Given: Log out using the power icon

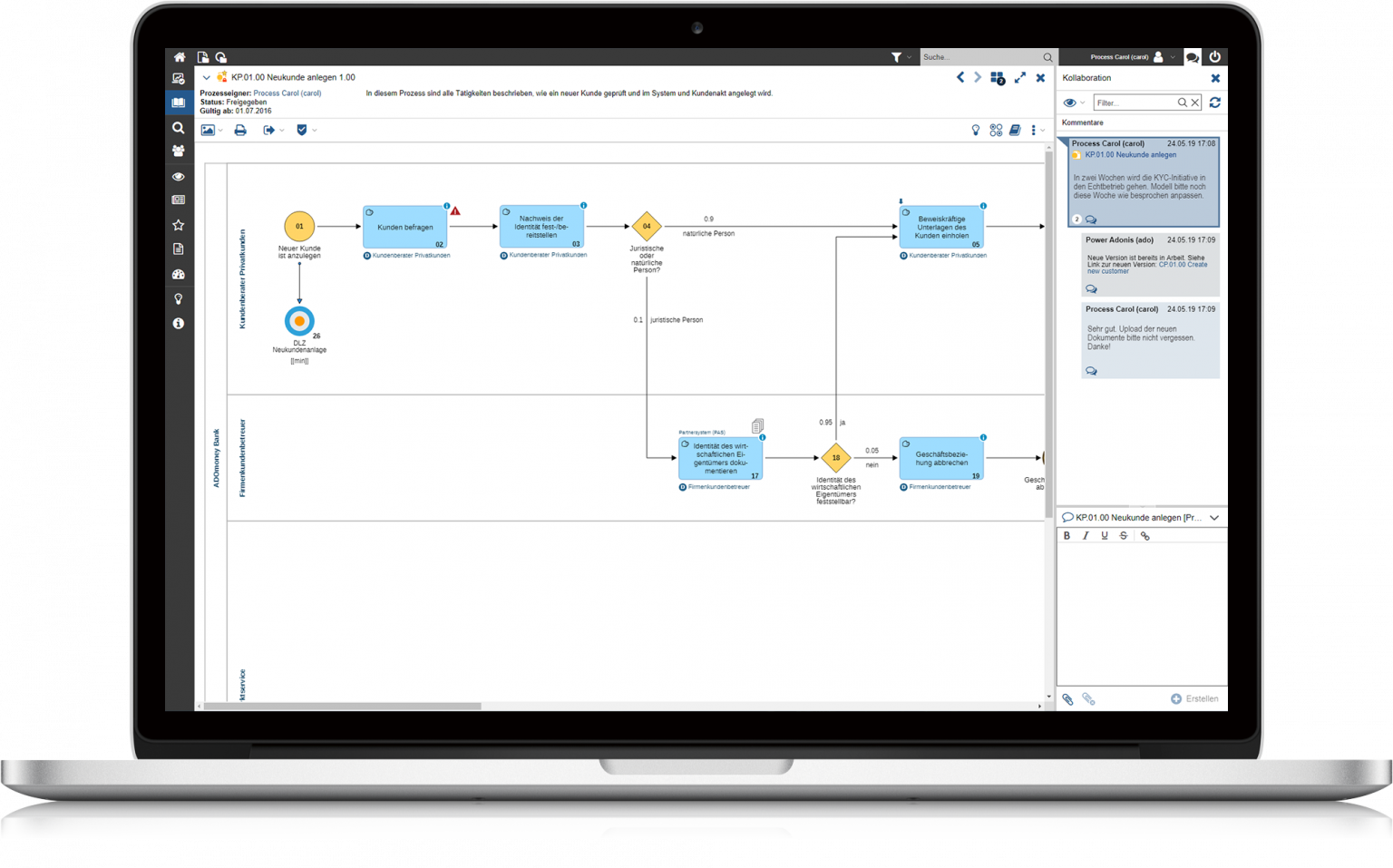Looking at the screenshot, I should 1215,57.
